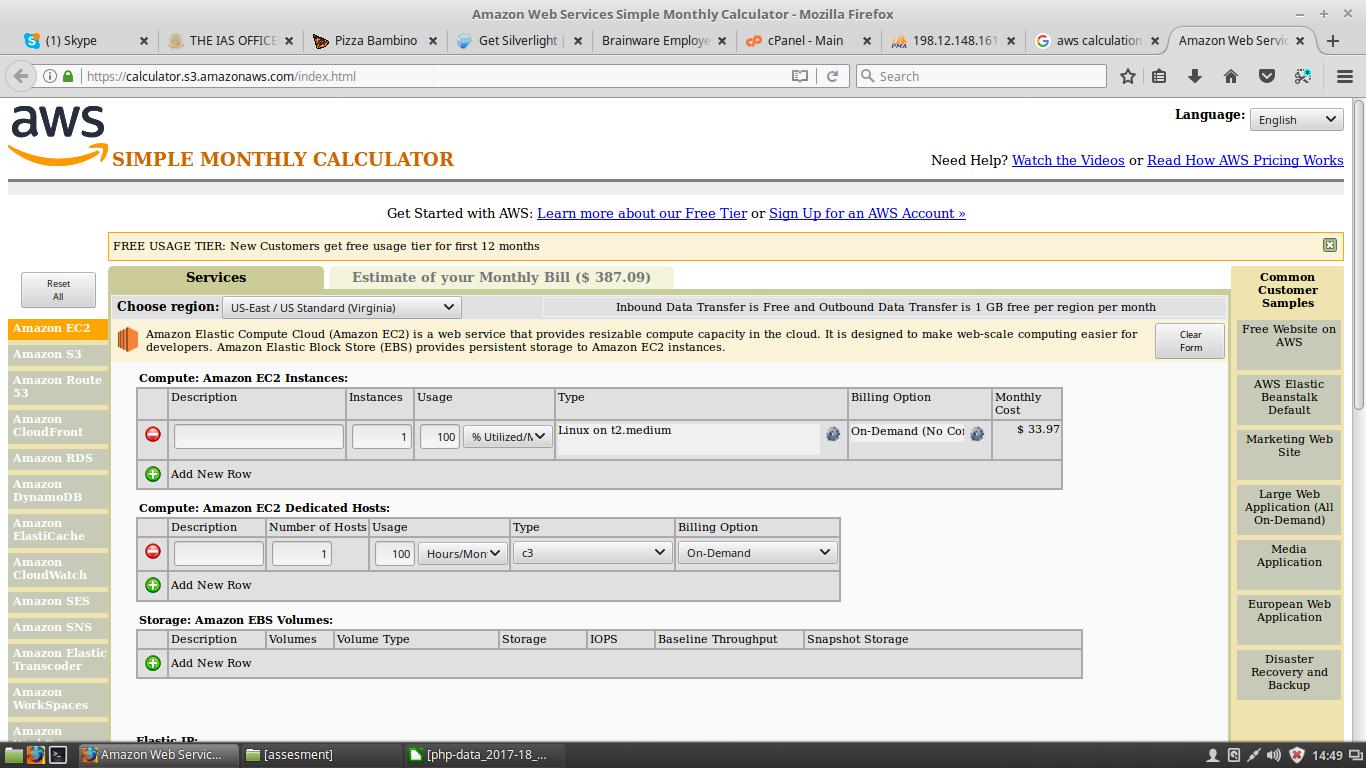
Task: Open Firefox downloads arrow
Action: click(1195, 76)
